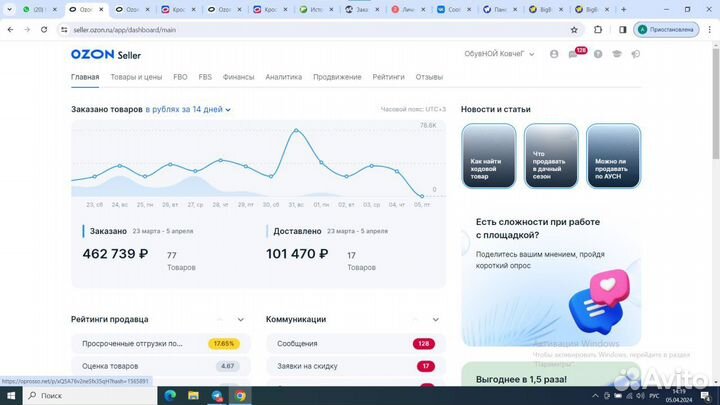
Task: Open Chrome side panel icon
Action: pos(622,30)
